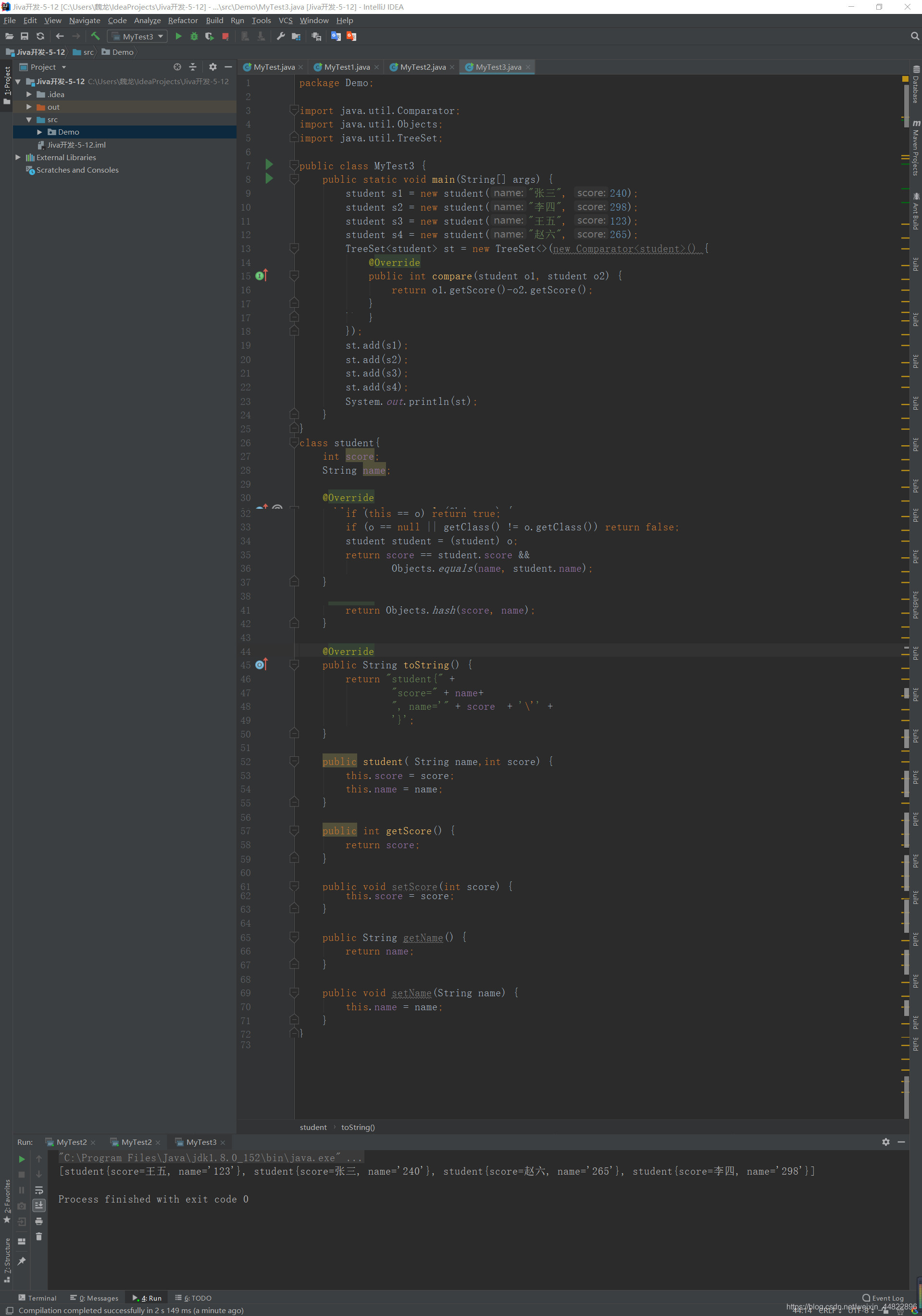The image size is (922, 1316).
Task: Start debugging with the bug icon
Action: coord(194,36)
